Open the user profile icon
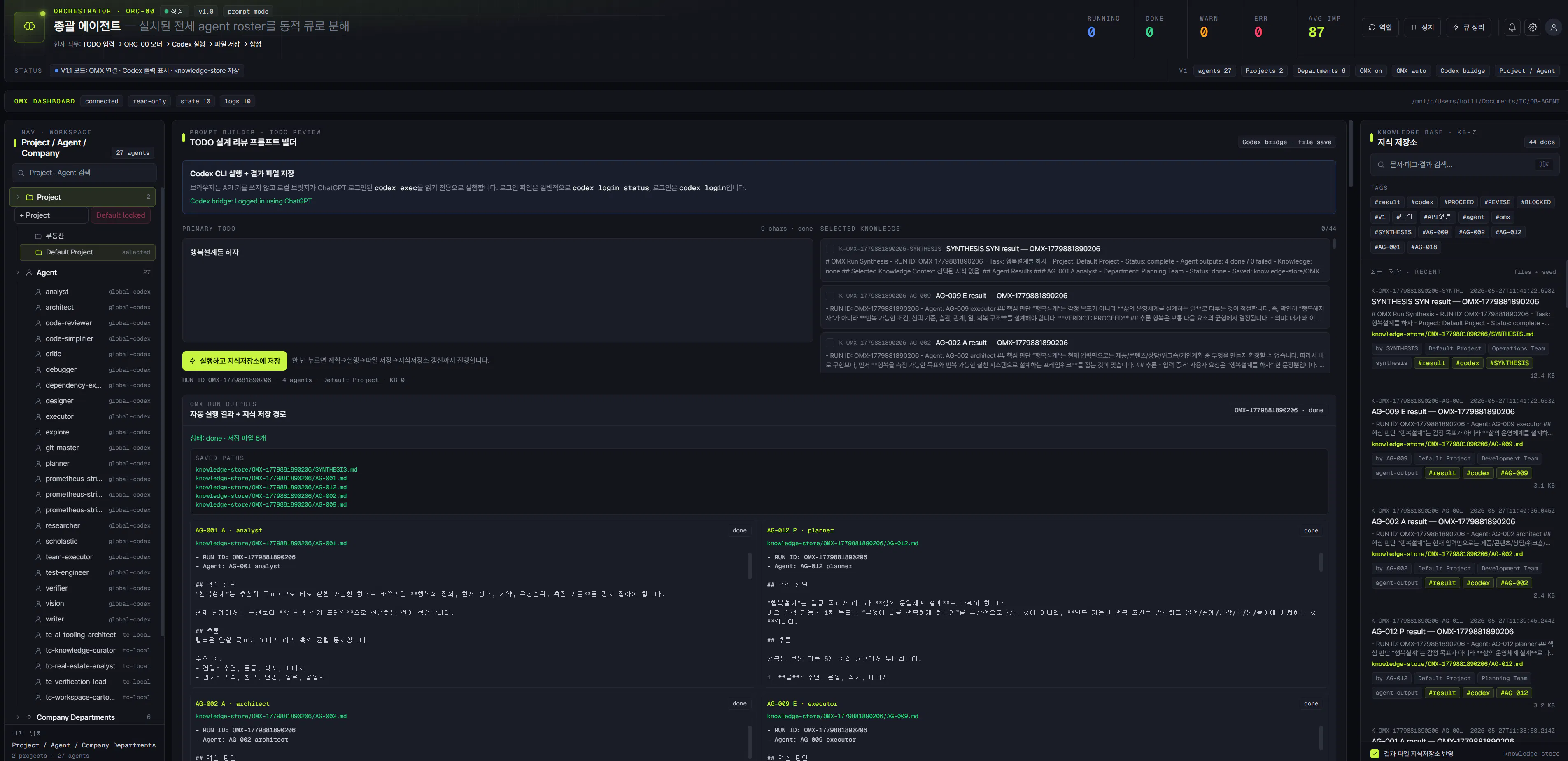The width and height of the screenshot is (1568, 761). (1554, 28)
